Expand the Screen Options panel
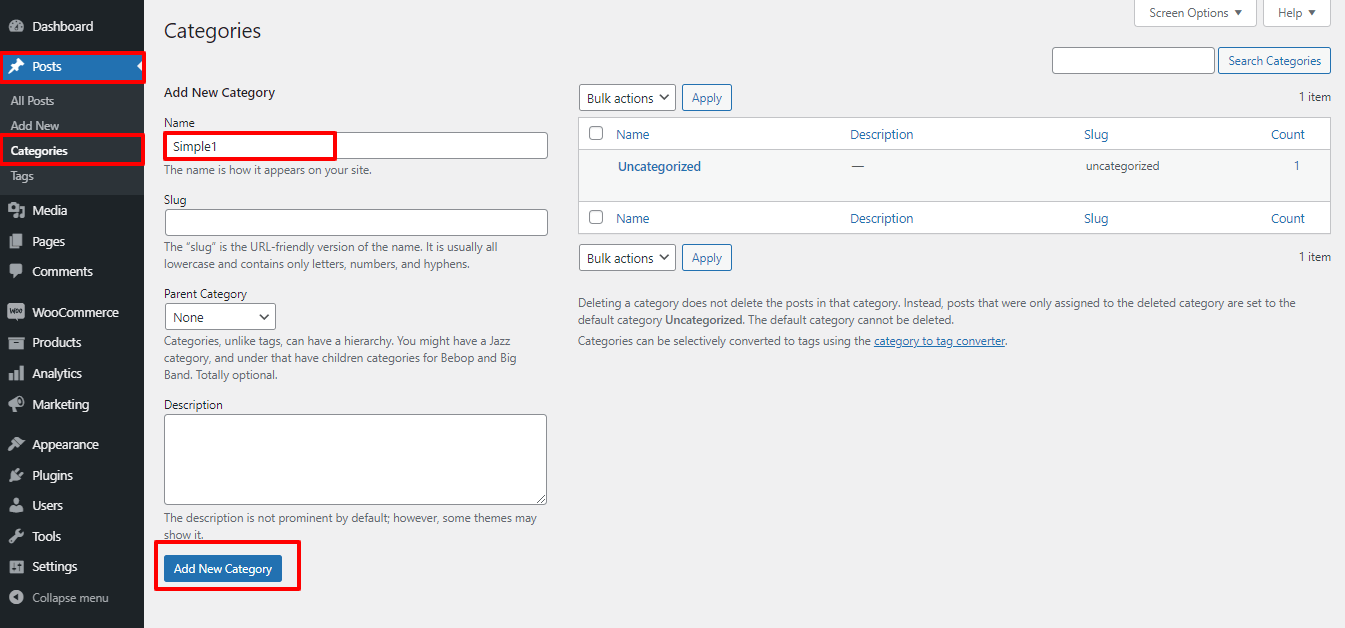Screen dimensions: 1345x628 point(1195,13)
